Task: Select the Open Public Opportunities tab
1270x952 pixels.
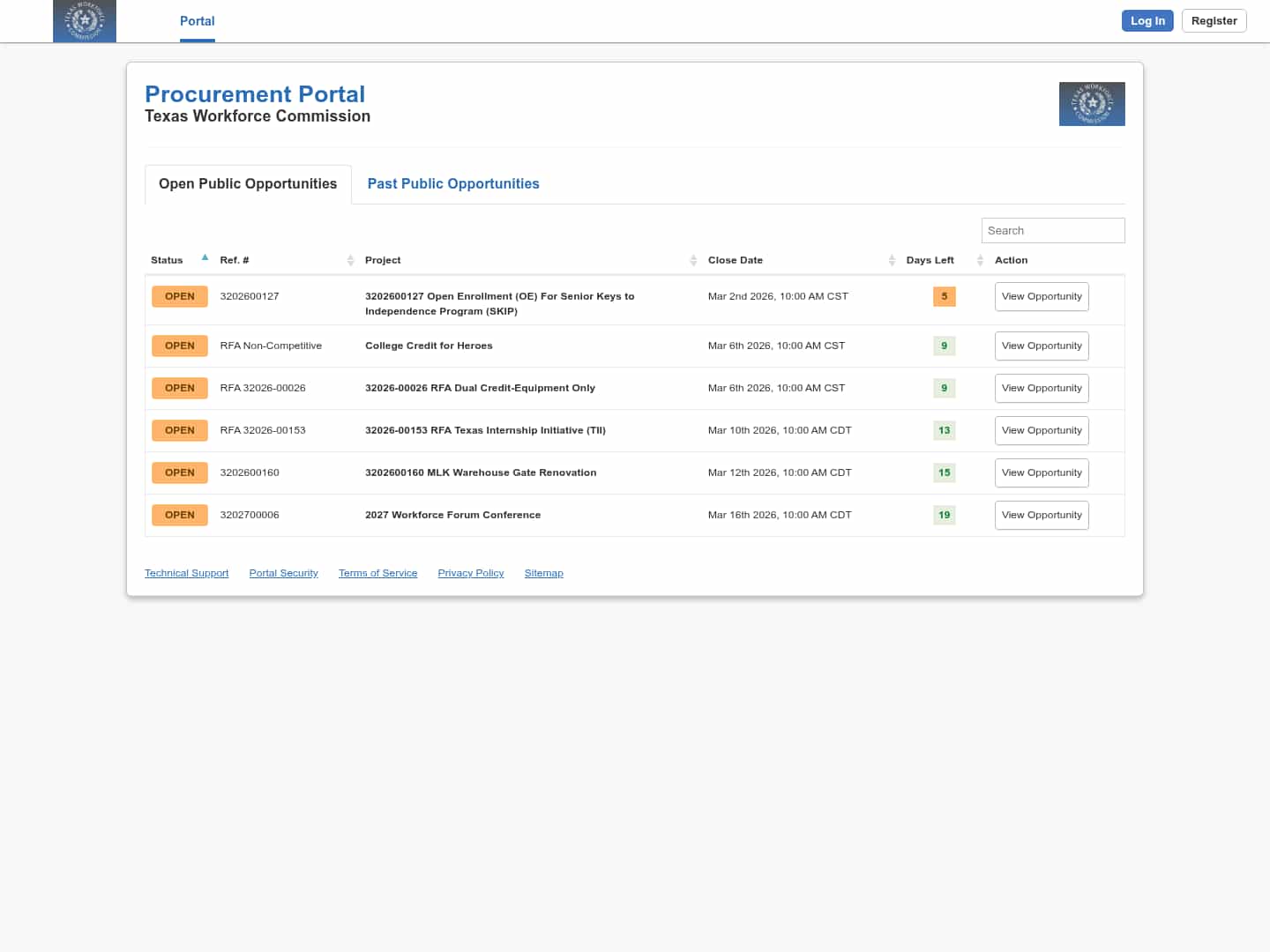Action: 248,184
